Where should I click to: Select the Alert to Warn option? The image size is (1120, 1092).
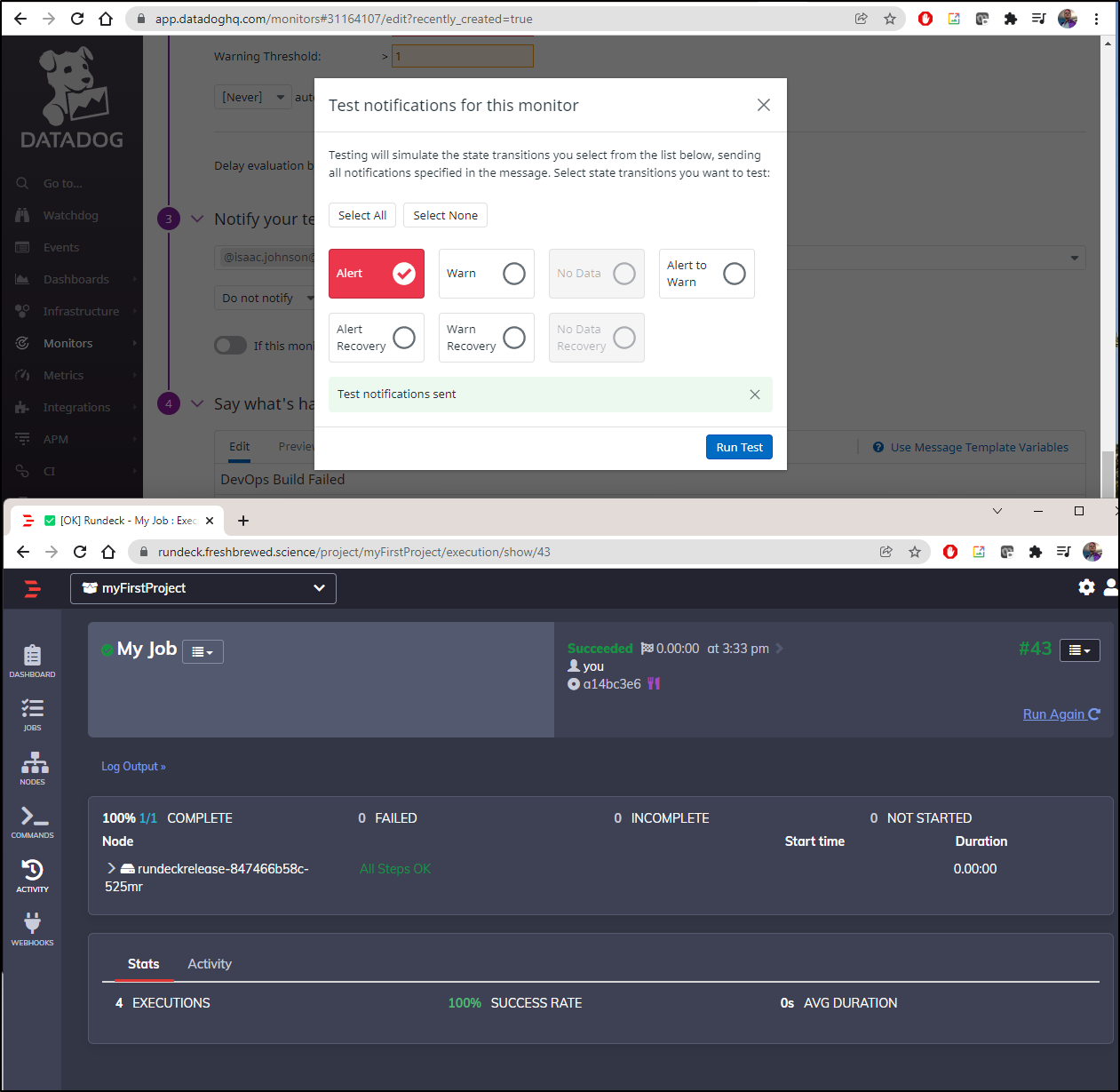[x=707, y=274]
